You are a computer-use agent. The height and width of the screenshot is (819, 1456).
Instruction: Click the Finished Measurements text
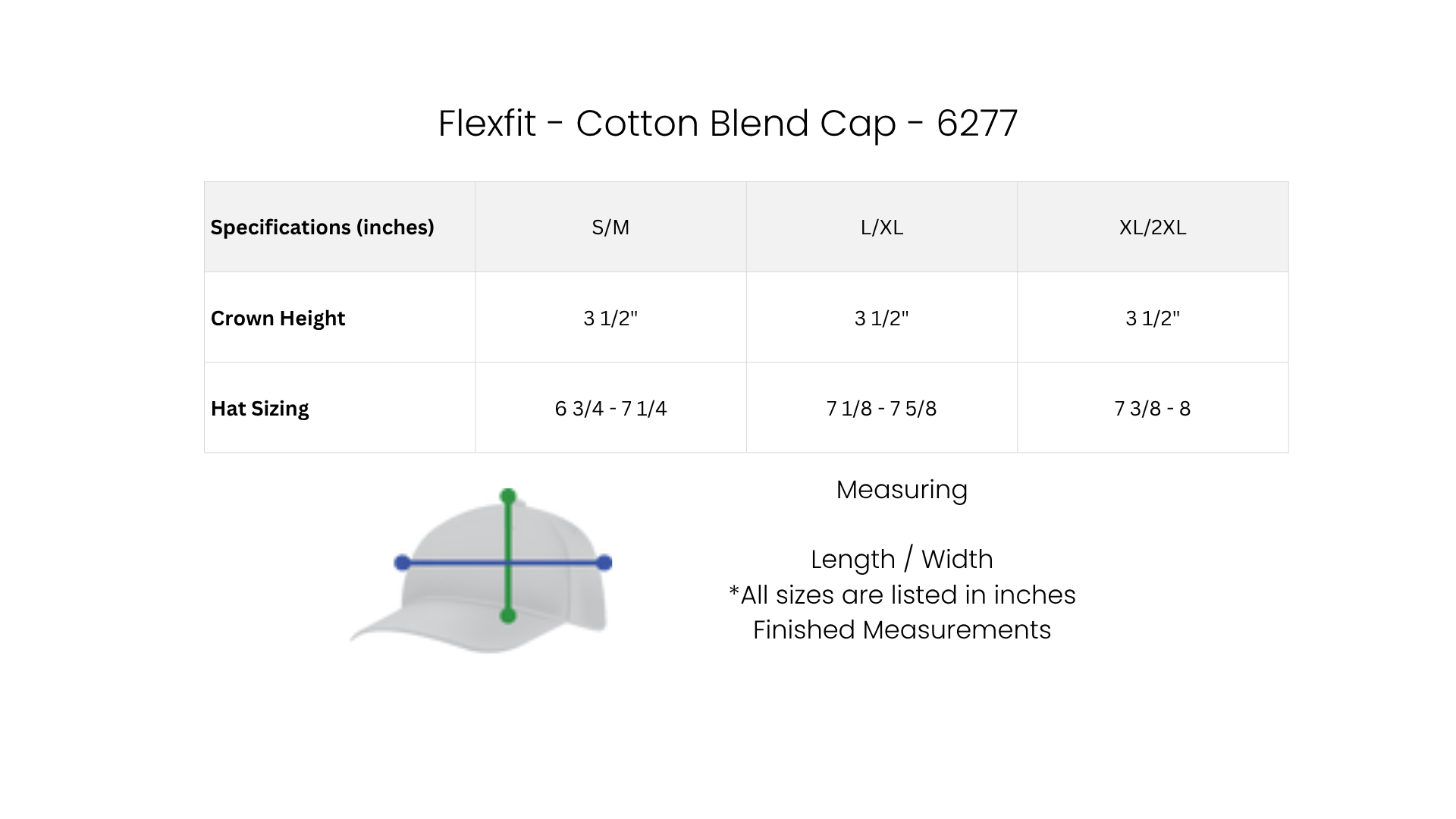pos(902,629)
